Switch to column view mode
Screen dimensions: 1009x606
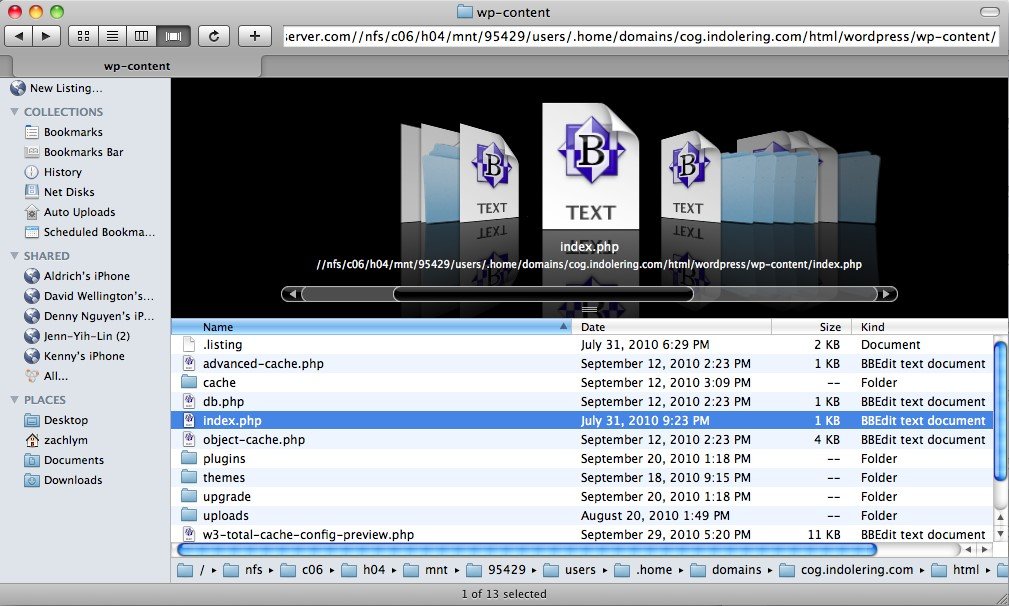pyautogui.click(x=142, y=36)
